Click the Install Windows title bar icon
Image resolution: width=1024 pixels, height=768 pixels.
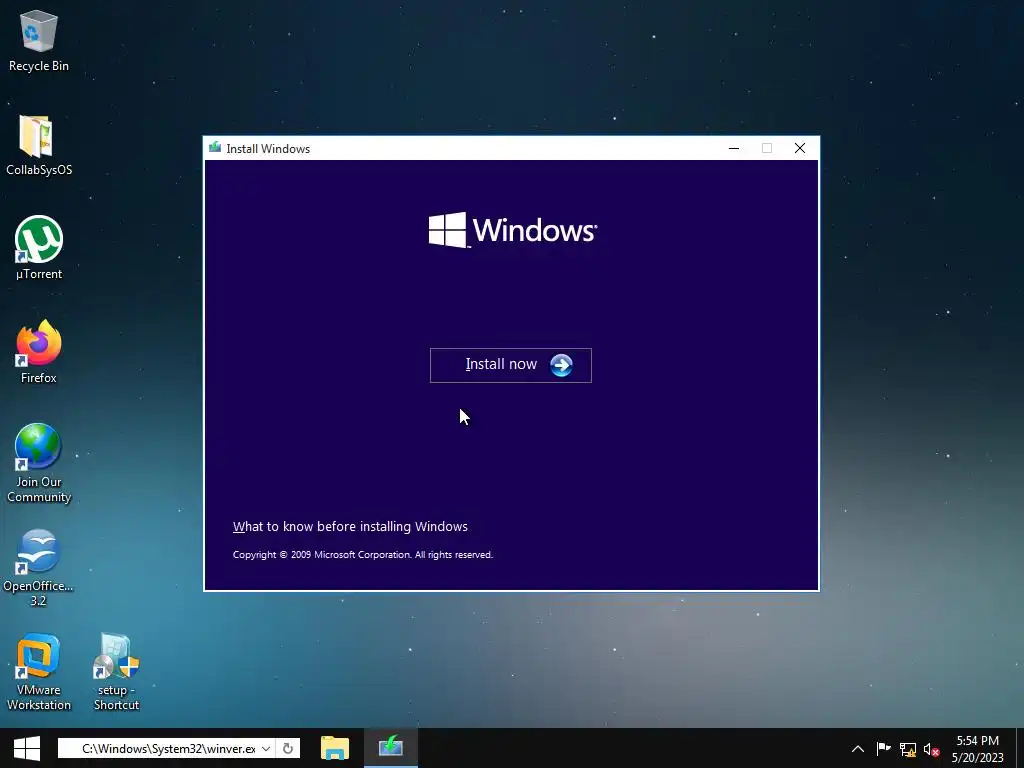(x=215, y=148)
